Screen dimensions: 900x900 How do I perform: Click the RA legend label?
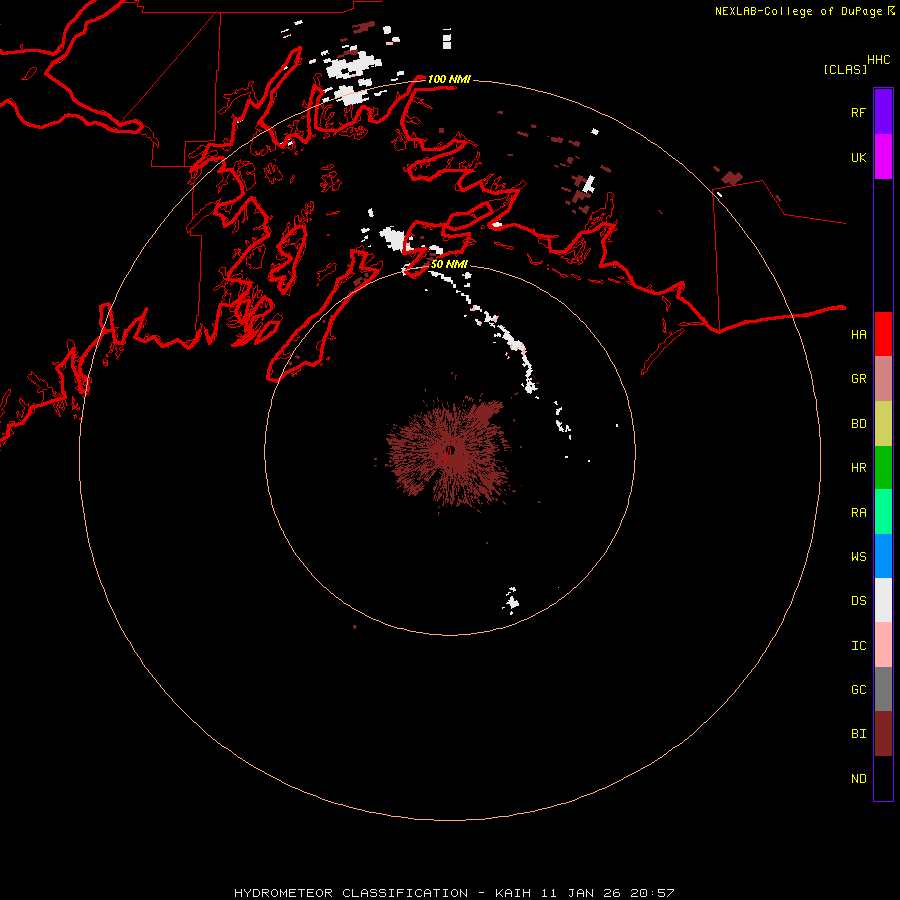[x=858, y=513]
